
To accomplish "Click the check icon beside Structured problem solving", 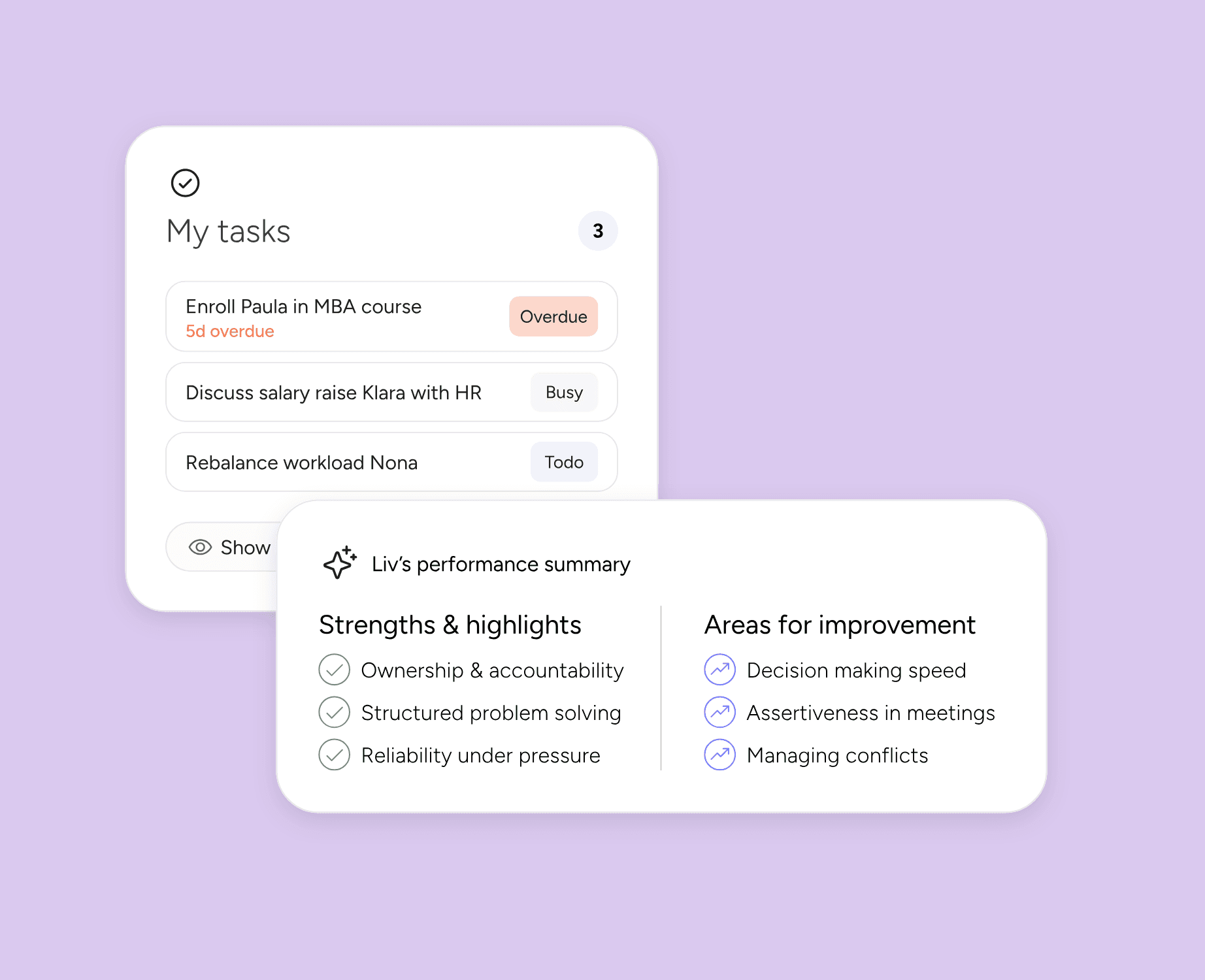I will point(335,712).
